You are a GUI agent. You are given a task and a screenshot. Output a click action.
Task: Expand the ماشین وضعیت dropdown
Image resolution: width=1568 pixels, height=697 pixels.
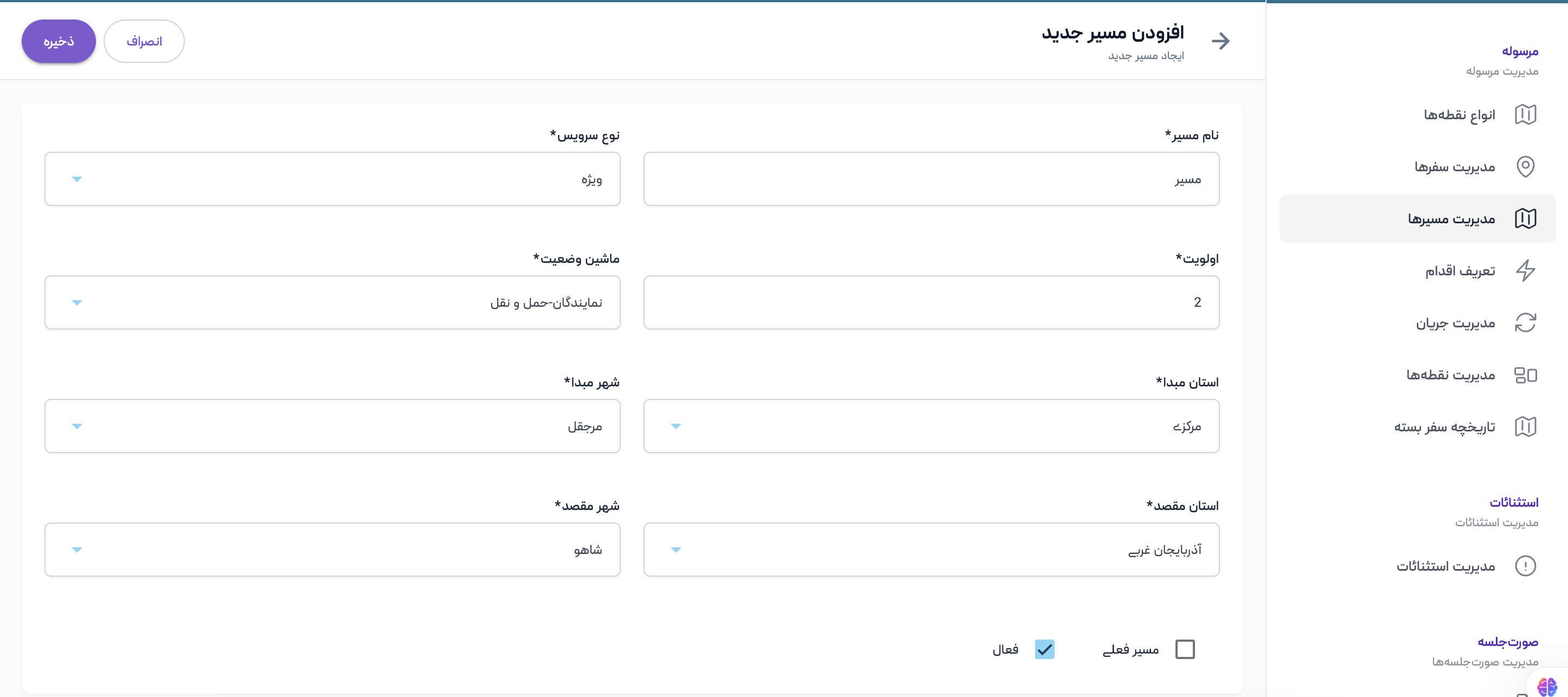coord(332,302)
